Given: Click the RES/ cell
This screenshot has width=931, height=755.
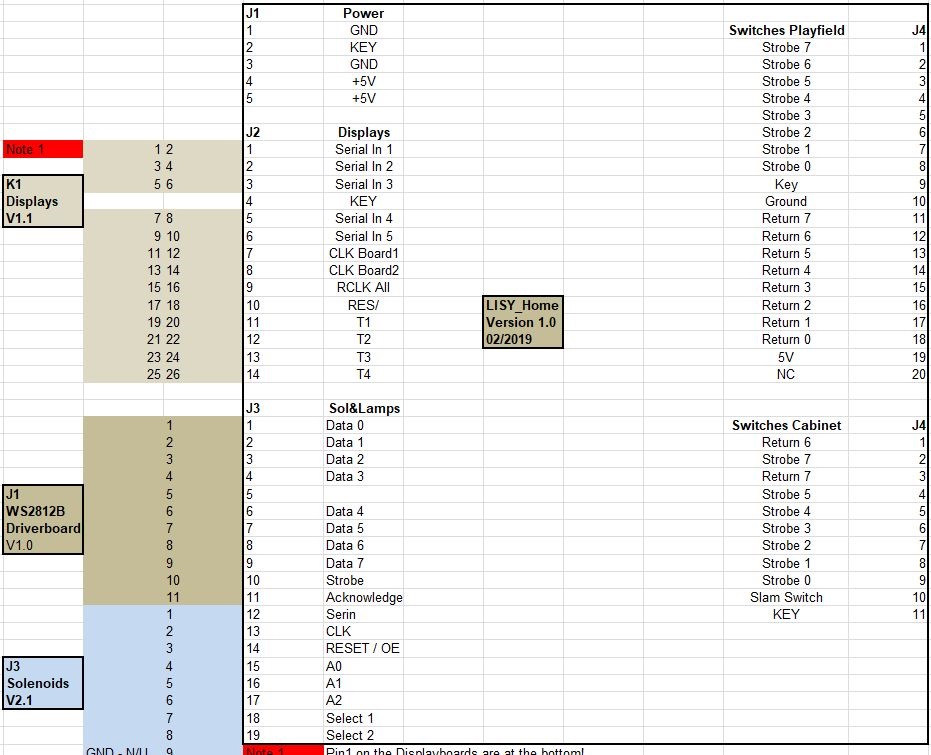Looking at the screenshot, I should (363, 305).
